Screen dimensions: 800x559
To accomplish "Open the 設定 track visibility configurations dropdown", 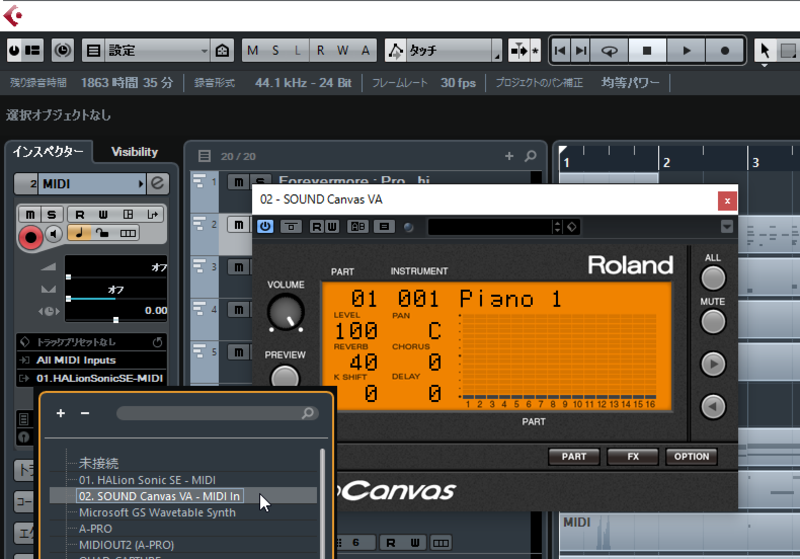I will pos(158,50).
